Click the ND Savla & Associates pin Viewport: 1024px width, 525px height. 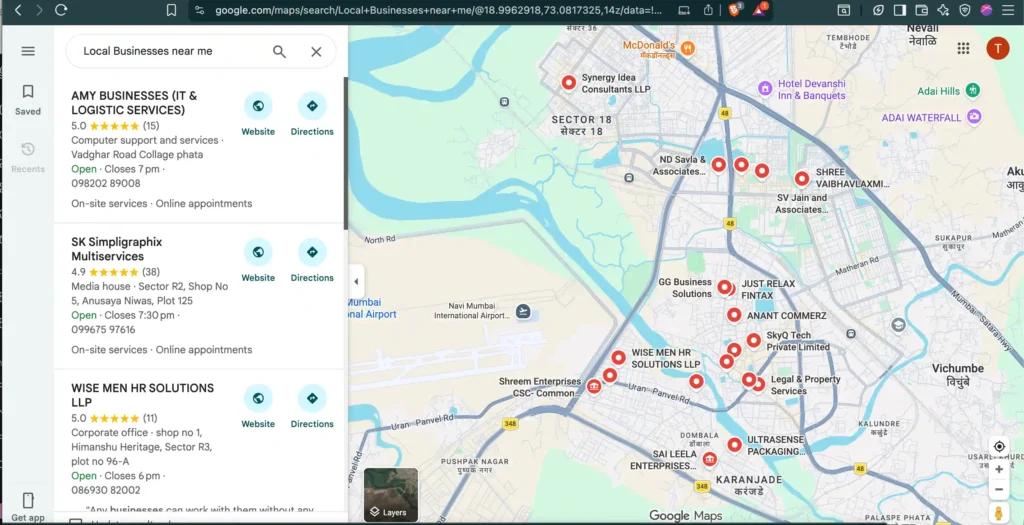click(718, 165)
